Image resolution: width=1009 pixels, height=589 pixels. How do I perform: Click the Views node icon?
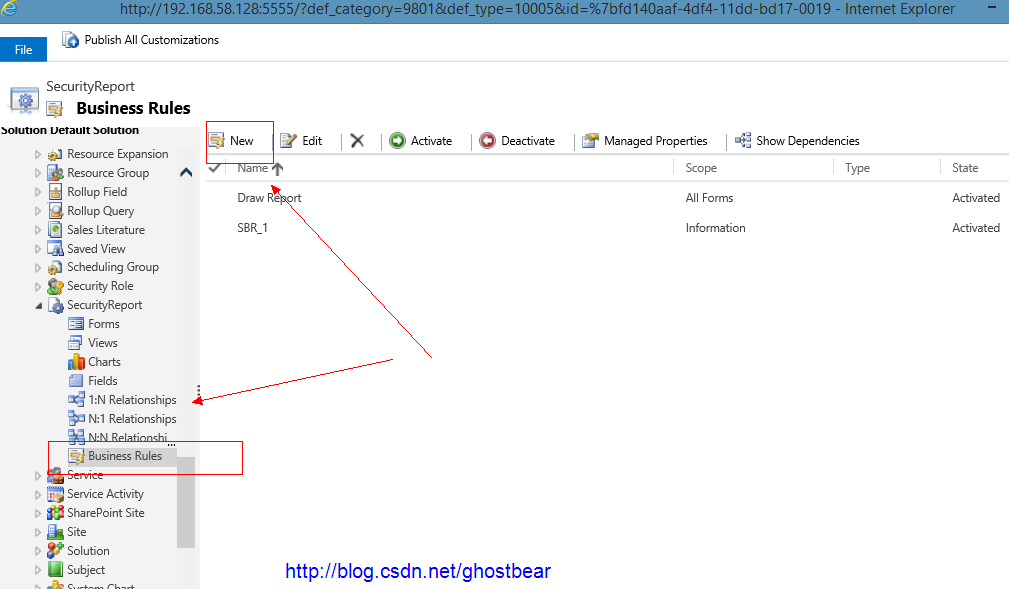point(76,342)
